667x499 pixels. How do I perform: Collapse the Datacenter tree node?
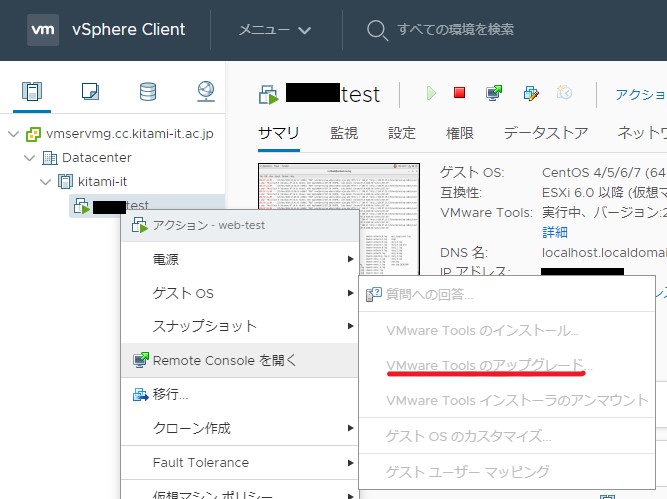(x=29, y=158)
